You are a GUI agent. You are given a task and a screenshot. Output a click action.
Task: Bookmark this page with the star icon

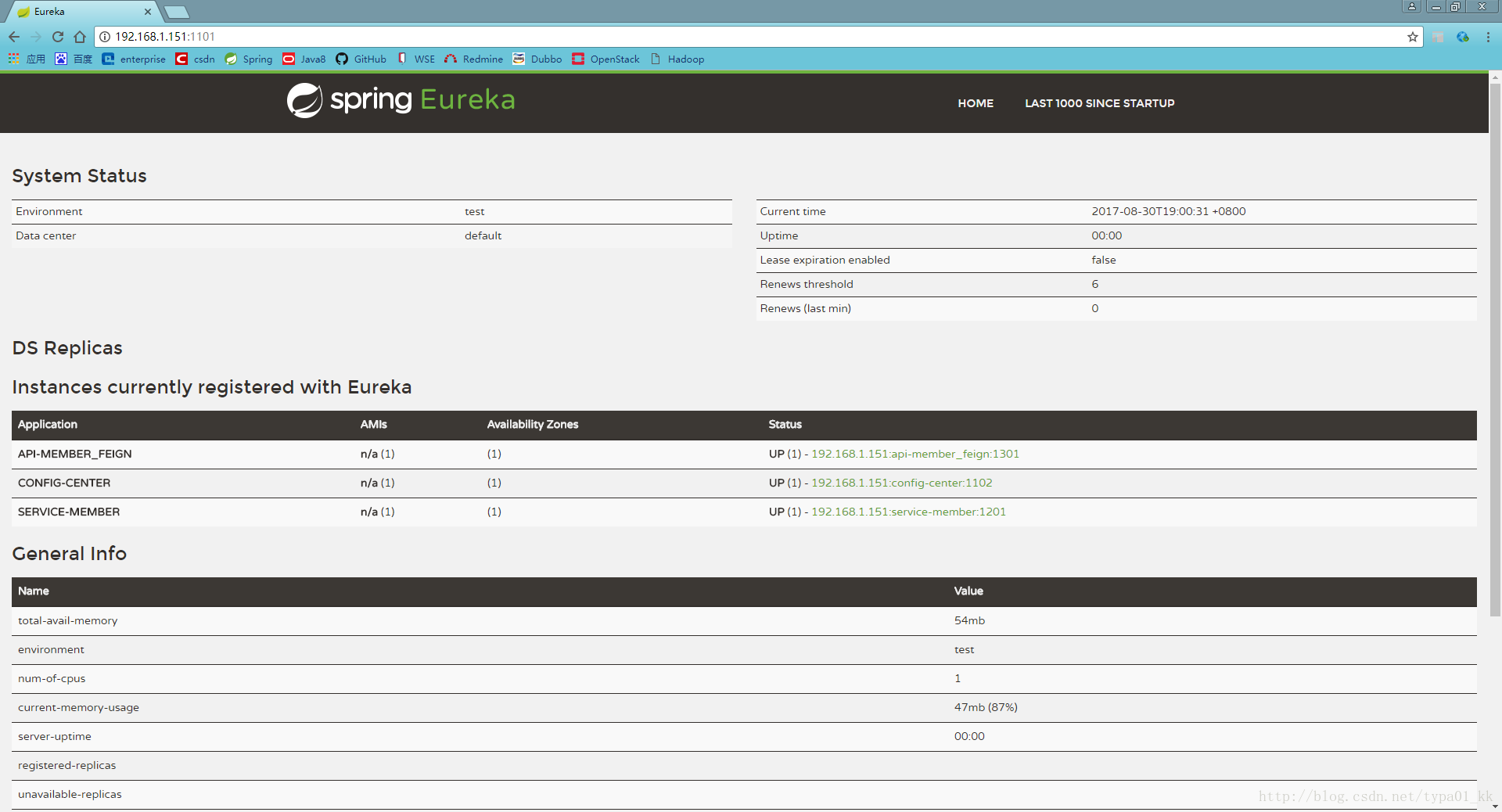coord(1413,37)
